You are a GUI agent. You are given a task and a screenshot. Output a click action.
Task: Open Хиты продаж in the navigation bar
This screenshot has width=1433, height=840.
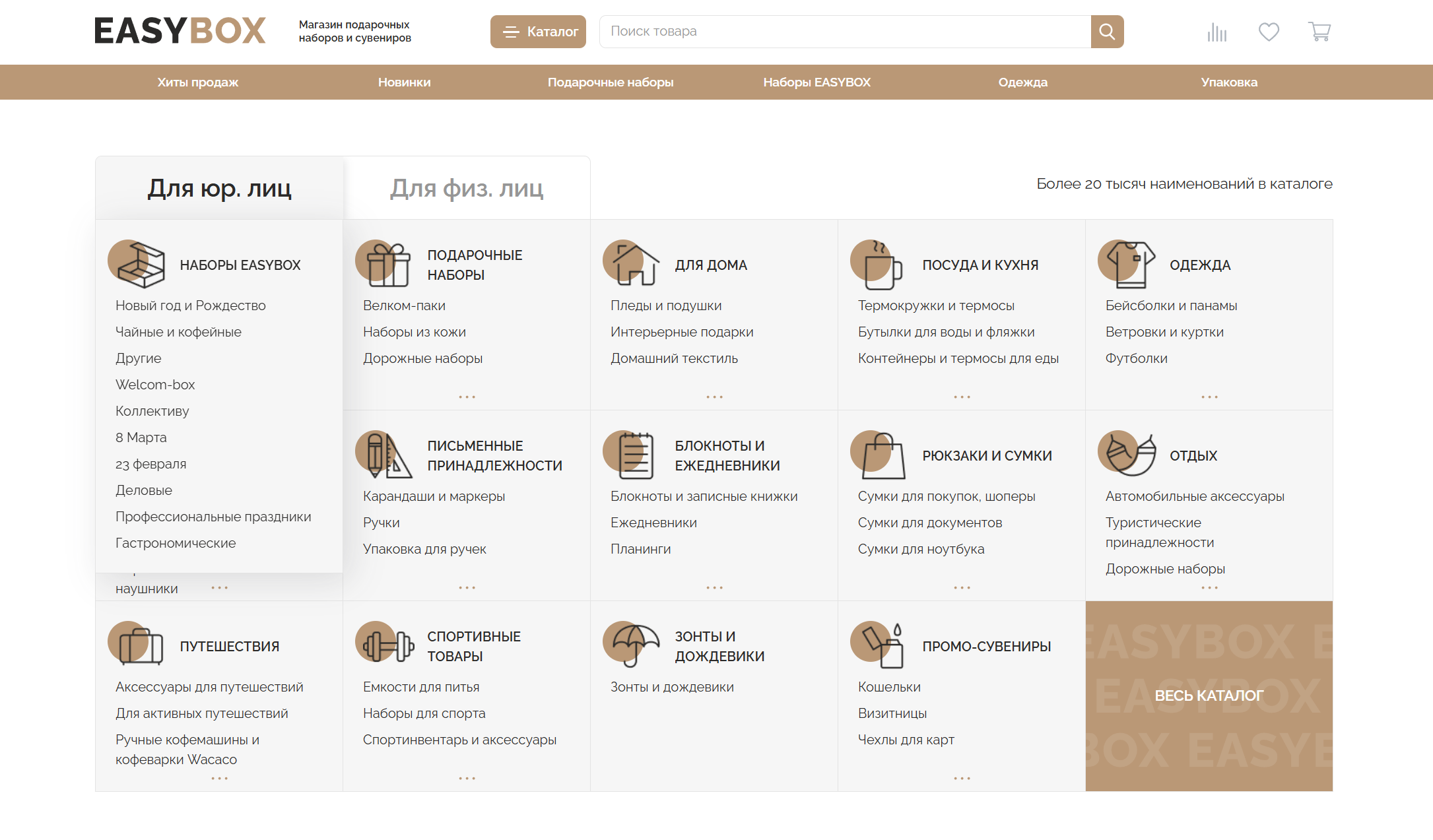pos(197,82)
